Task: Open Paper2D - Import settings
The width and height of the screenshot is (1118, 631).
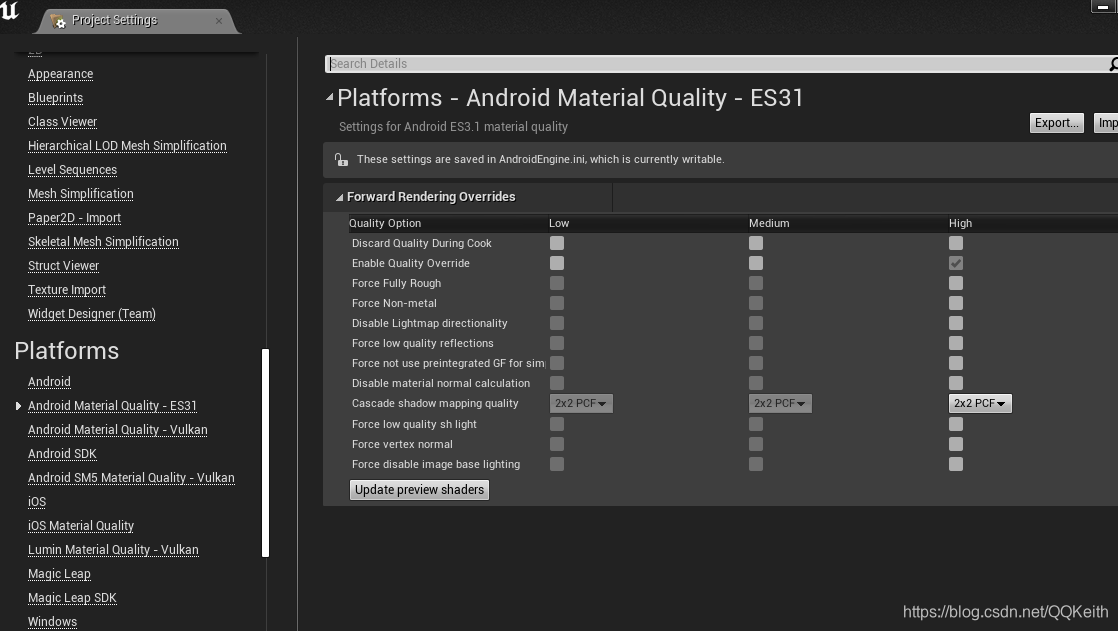Action: point(75,218)
